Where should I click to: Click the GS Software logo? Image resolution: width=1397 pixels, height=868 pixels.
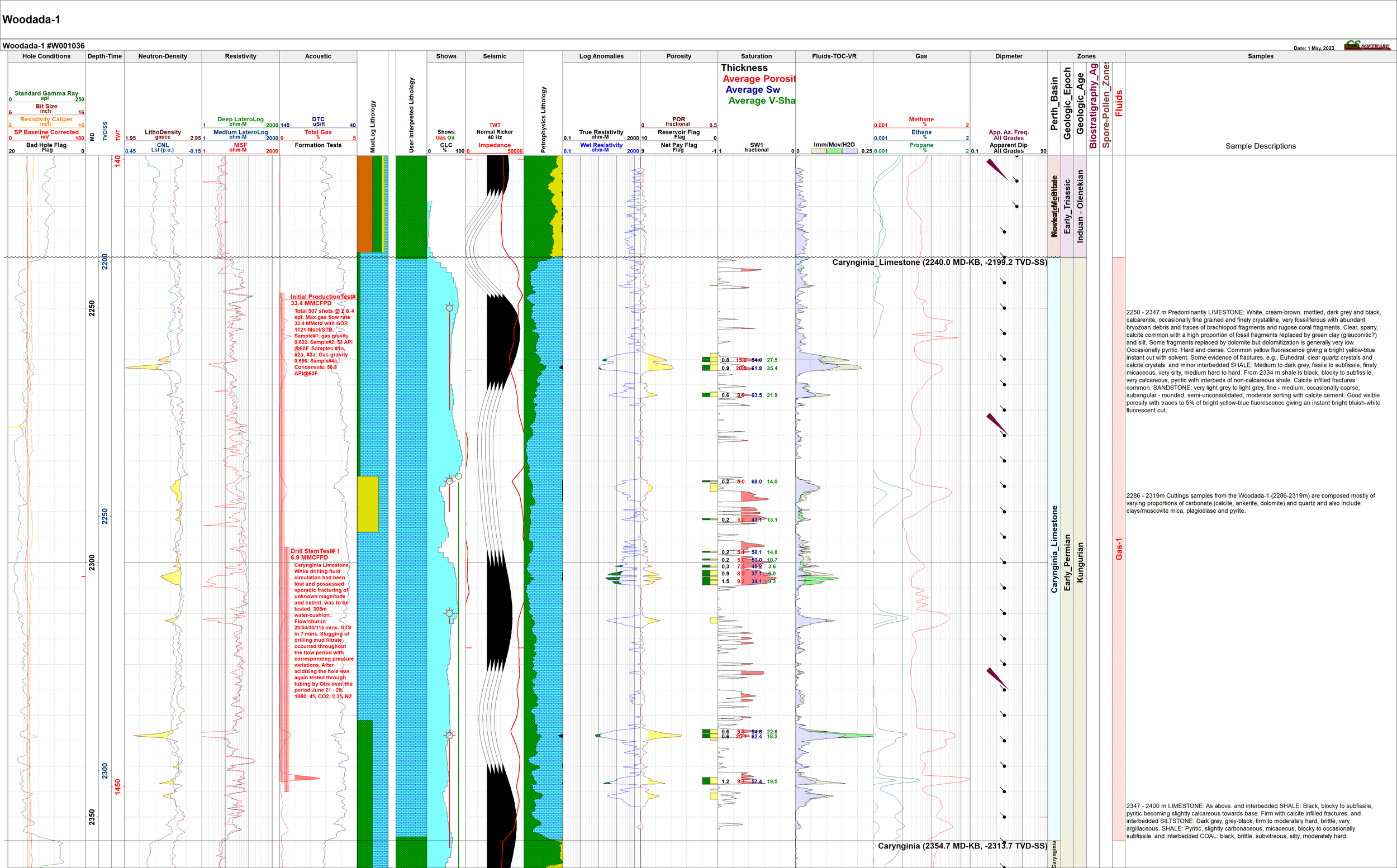pyautogui.click(x=1367, y=45)
